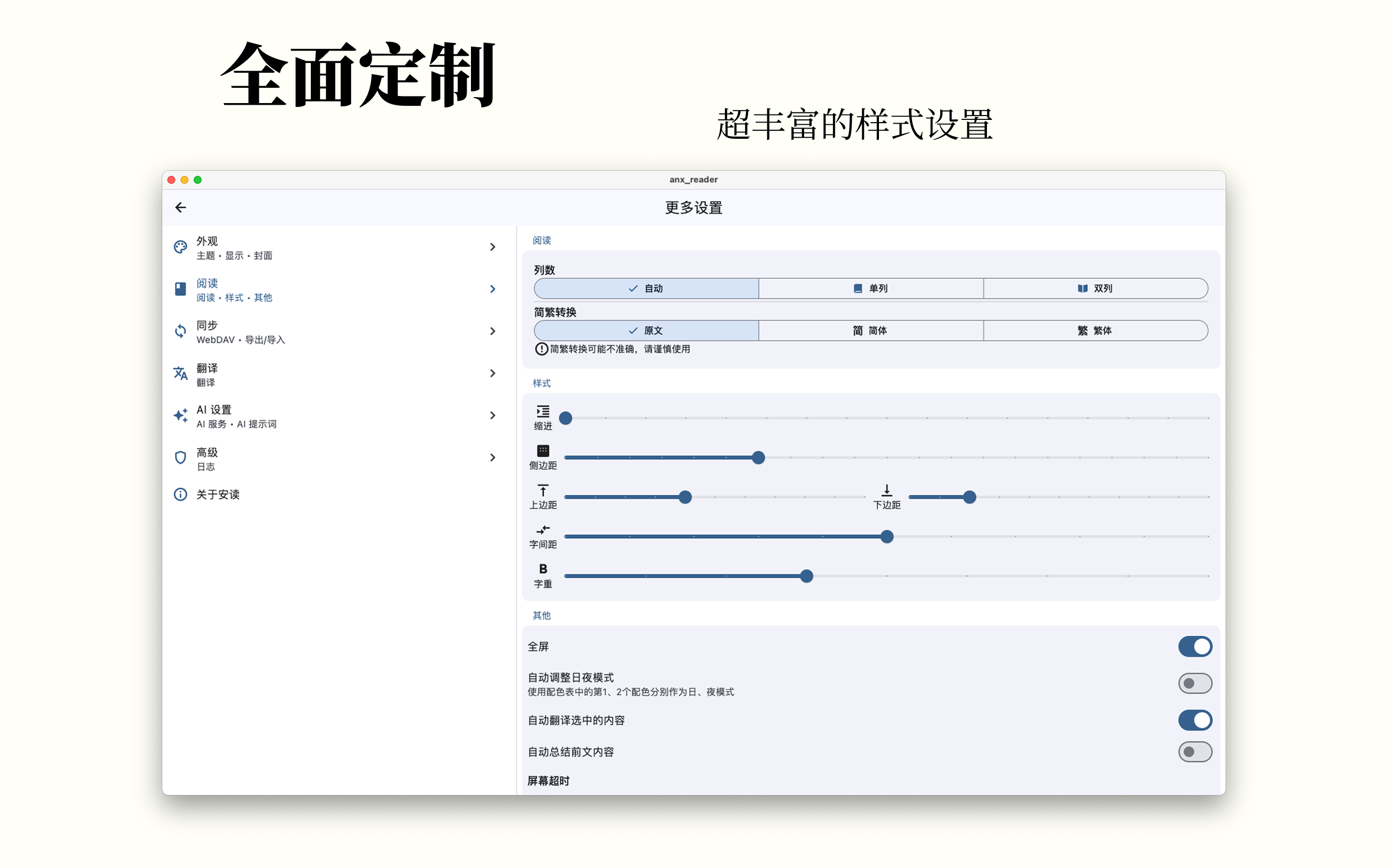Image resolution: width=1389 pixels, height=868 pixels.
Task: Open the 外观 palette icon in sidebar
Action: (x=180, y=247)
